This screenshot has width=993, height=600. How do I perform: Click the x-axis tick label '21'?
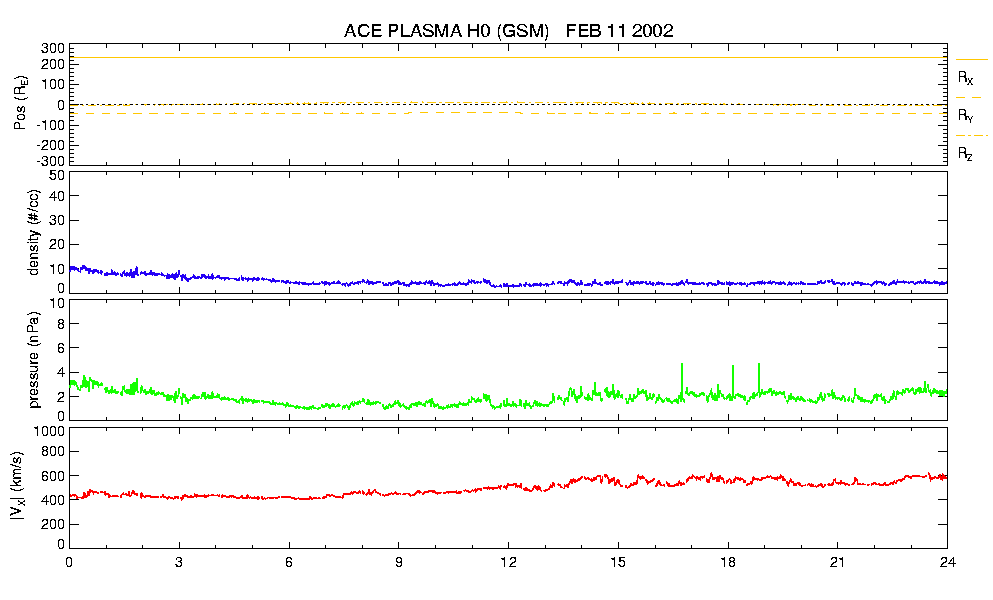coord(837,562)
